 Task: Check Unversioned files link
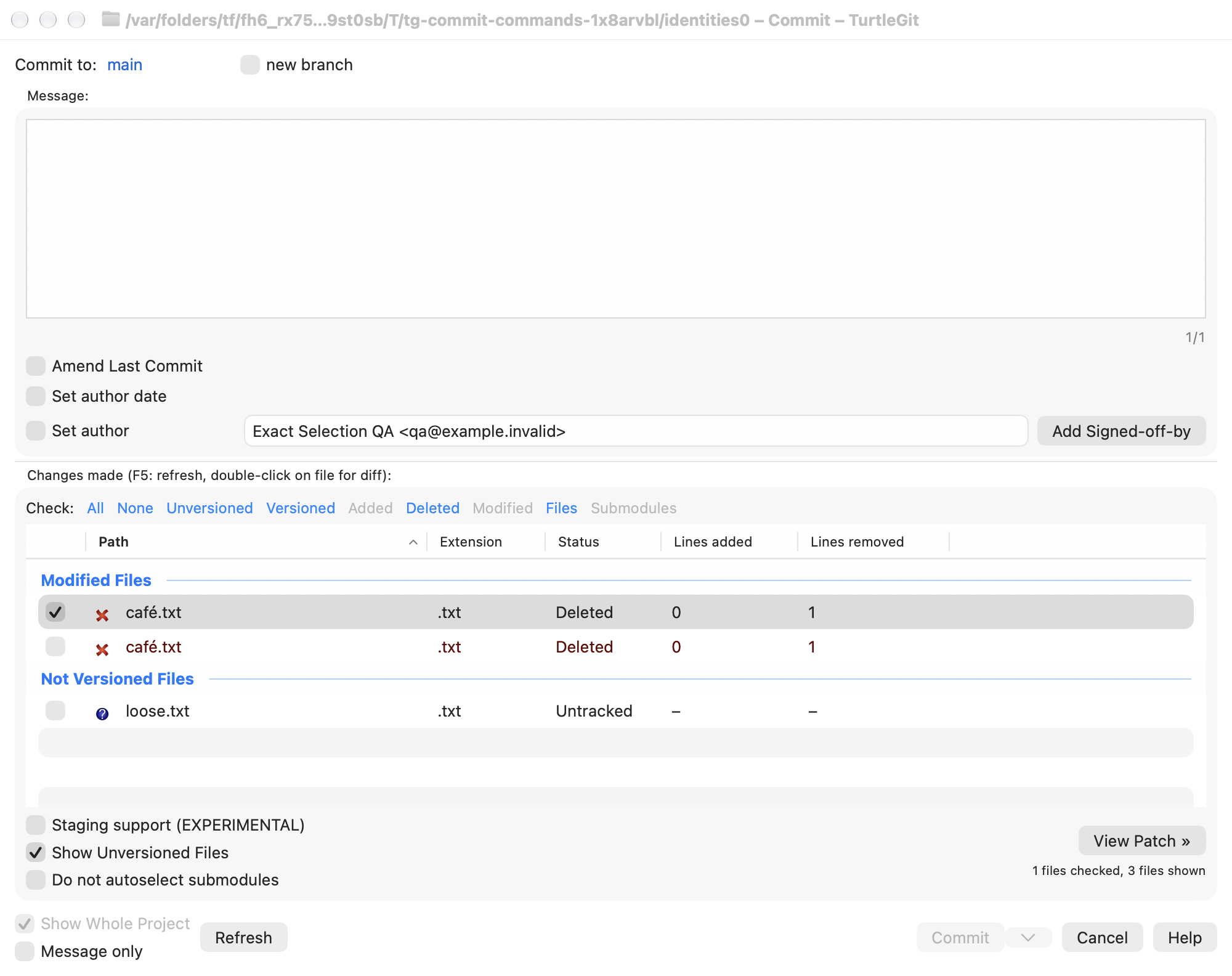pyautogui.click(x=209, y=508)
